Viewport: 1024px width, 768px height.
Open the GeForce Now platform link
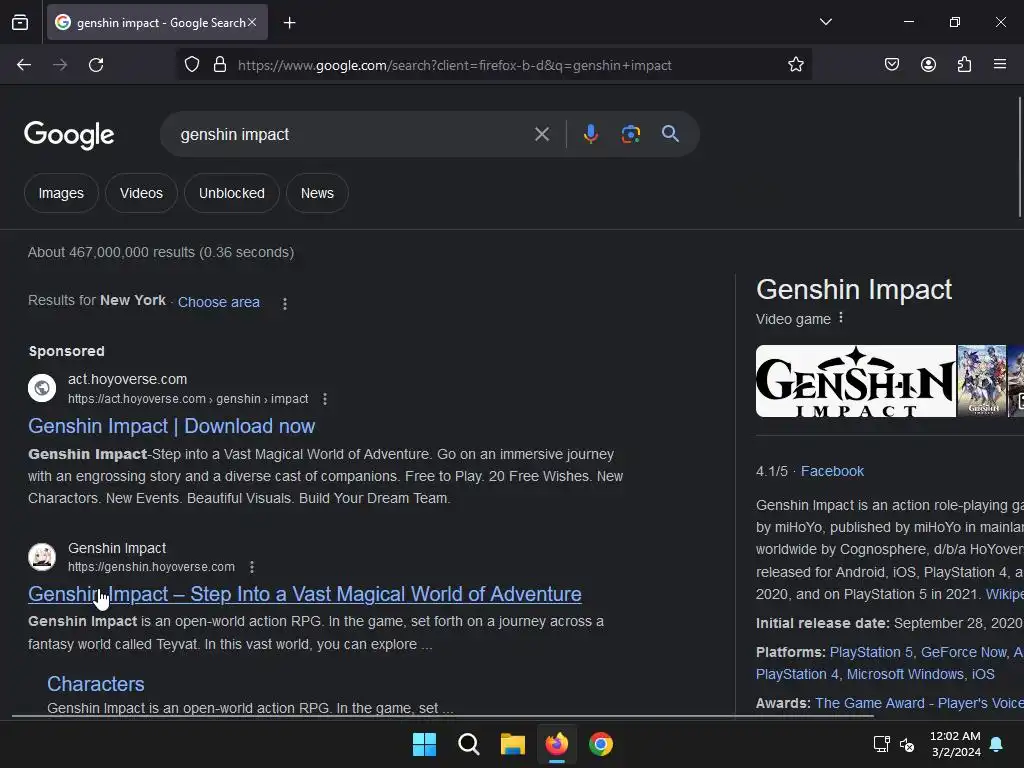pos(963,652)
